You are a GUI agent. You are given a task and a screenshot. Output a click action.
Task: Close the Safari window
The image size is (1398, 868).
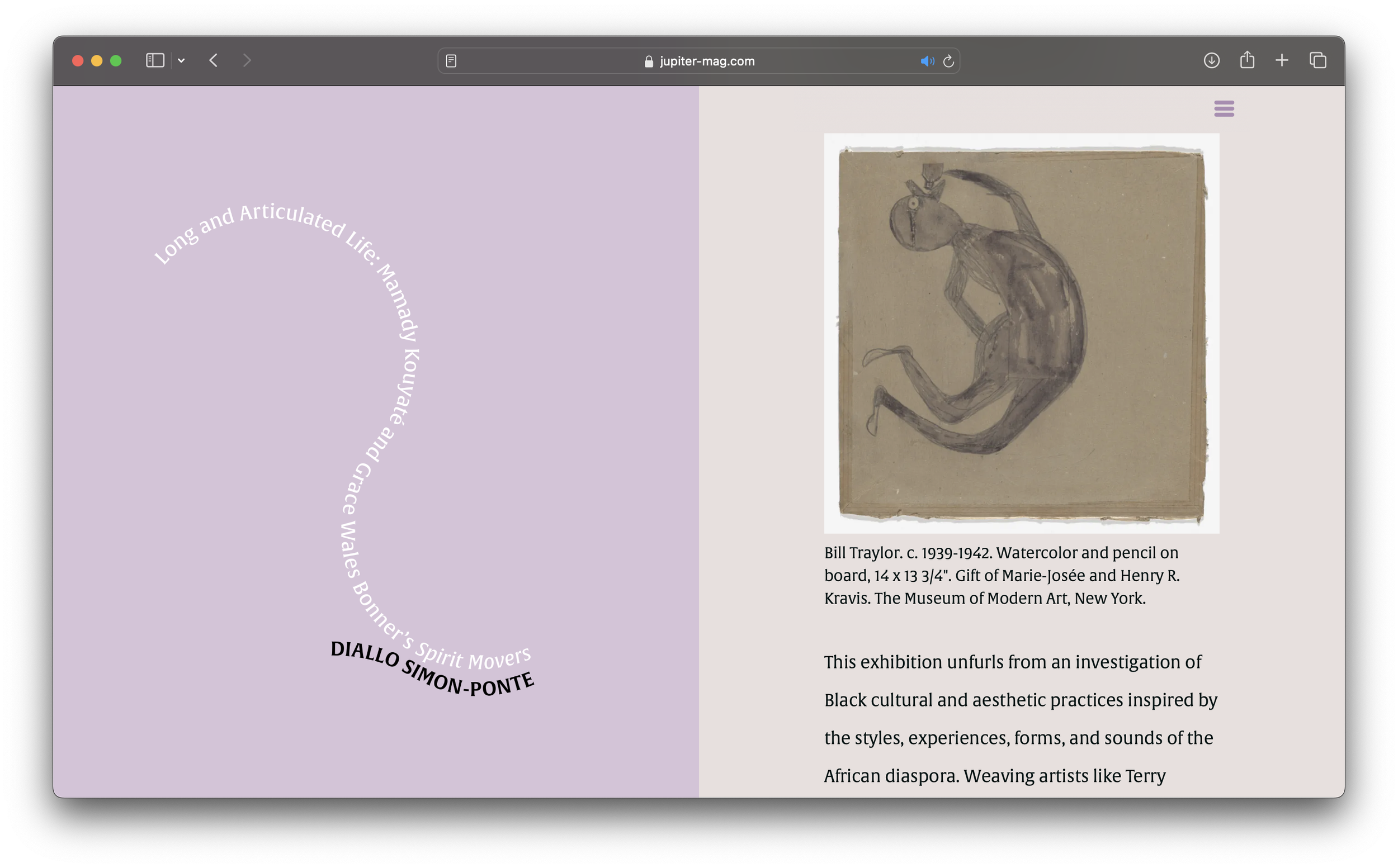point(78,61)
